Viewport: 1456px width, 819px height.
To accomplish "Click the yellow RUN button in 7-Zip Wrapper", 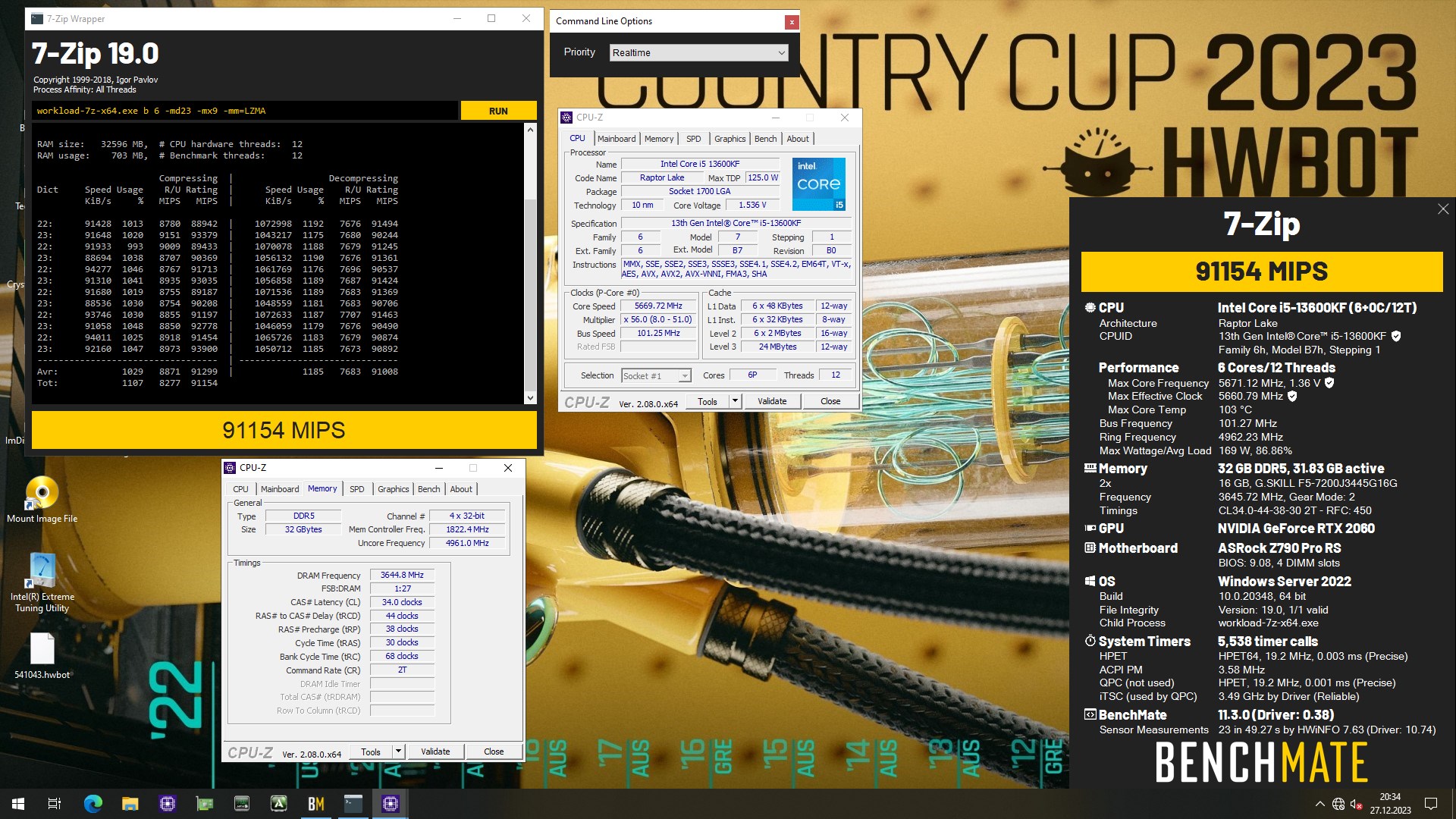I will 498,111.
